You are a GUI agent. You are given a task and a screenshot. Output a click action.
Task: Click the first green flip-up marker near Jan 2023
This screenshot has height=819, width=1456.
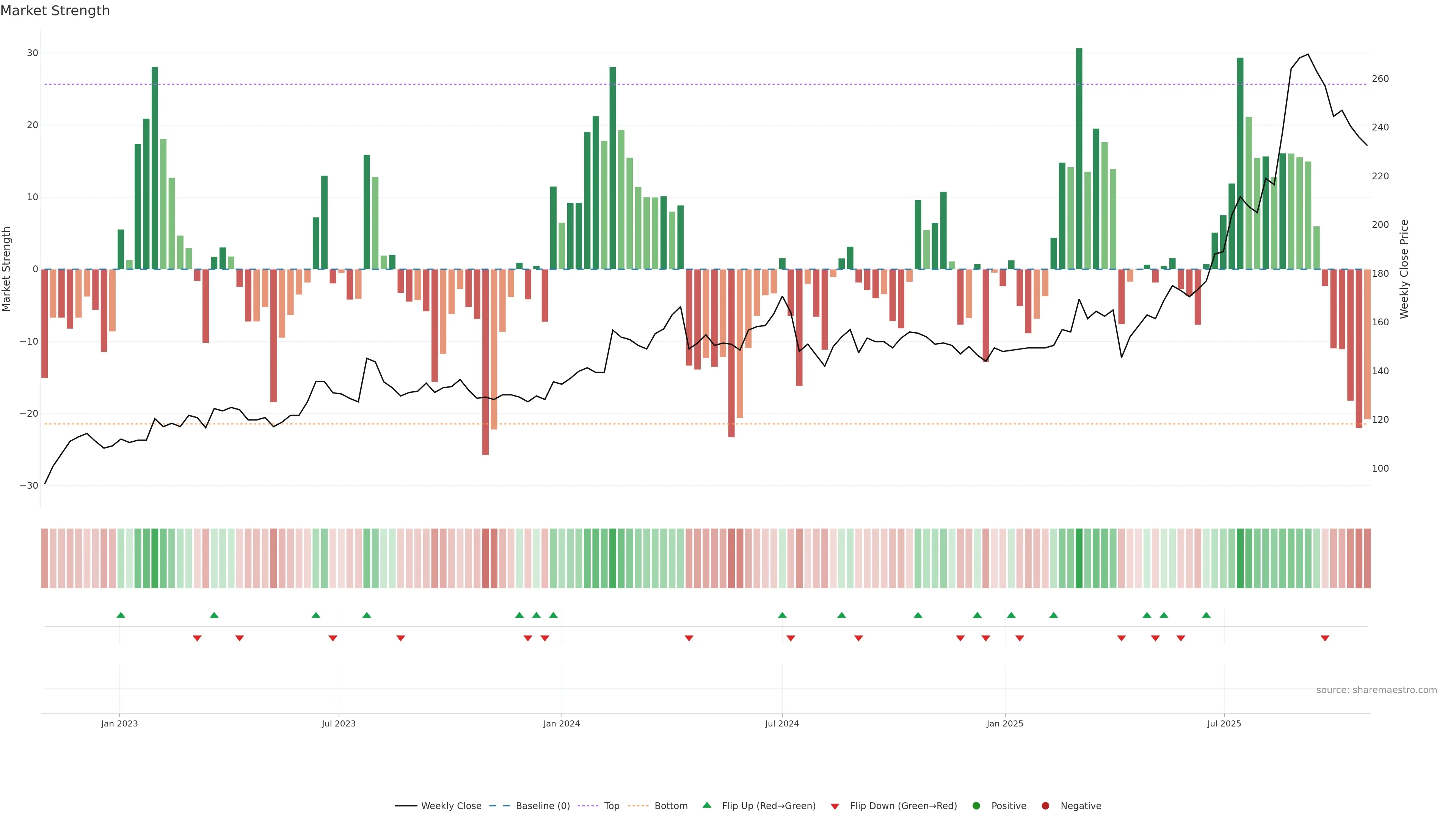pyautogui.click(x=121, y=615)
